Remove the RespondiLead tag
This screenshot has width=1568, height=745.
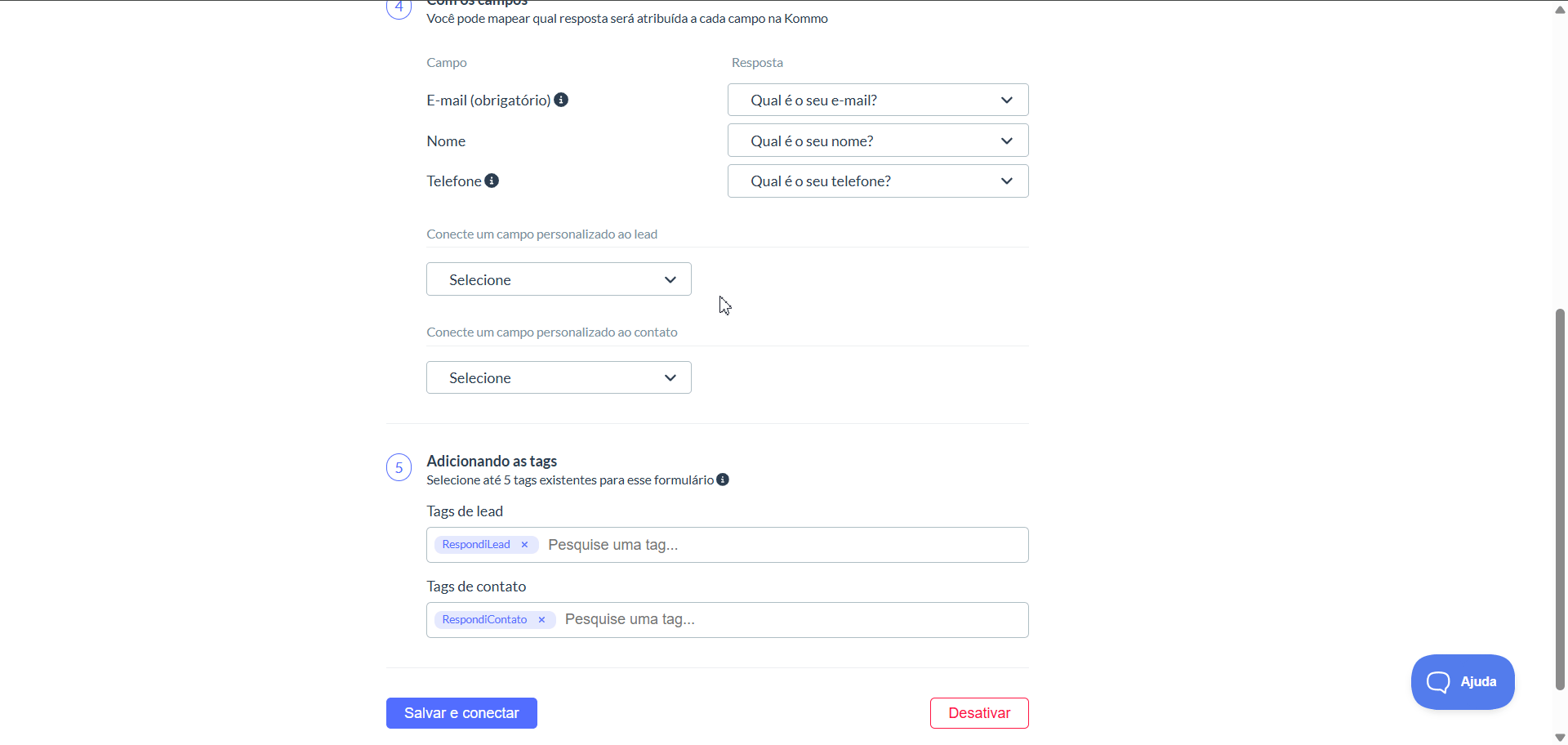tap(525, 545)
